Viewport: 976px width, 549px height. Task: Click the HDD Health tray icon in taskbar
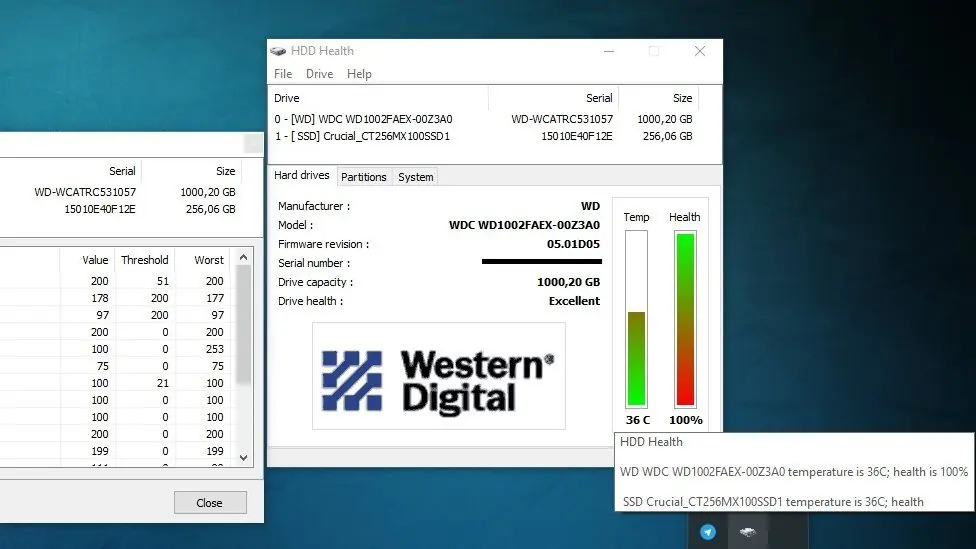click(748, 532)
